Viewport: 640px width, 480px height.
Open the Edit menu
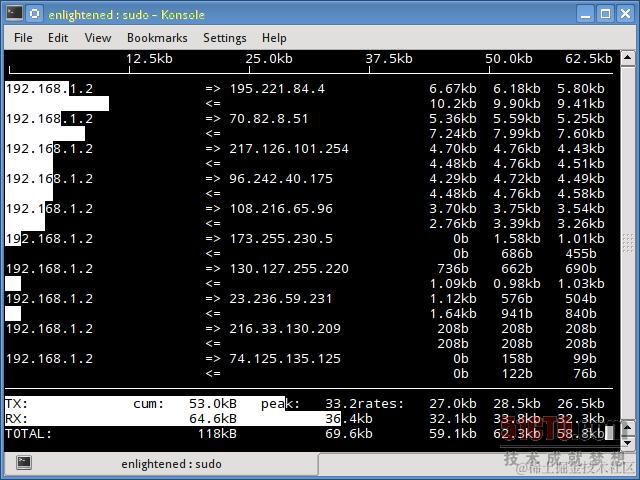coord(58,38)
